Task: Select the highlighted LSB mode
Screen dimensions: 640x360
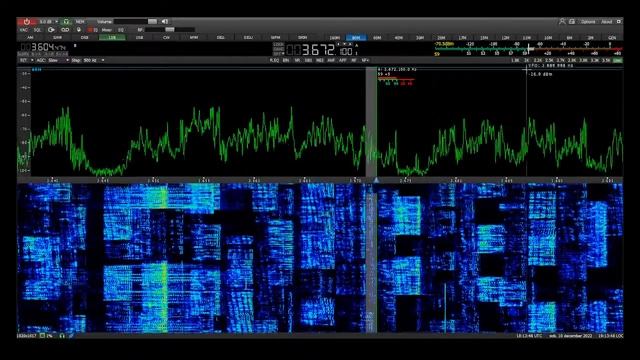Action: pyautogui.click(x=112, y=38)
